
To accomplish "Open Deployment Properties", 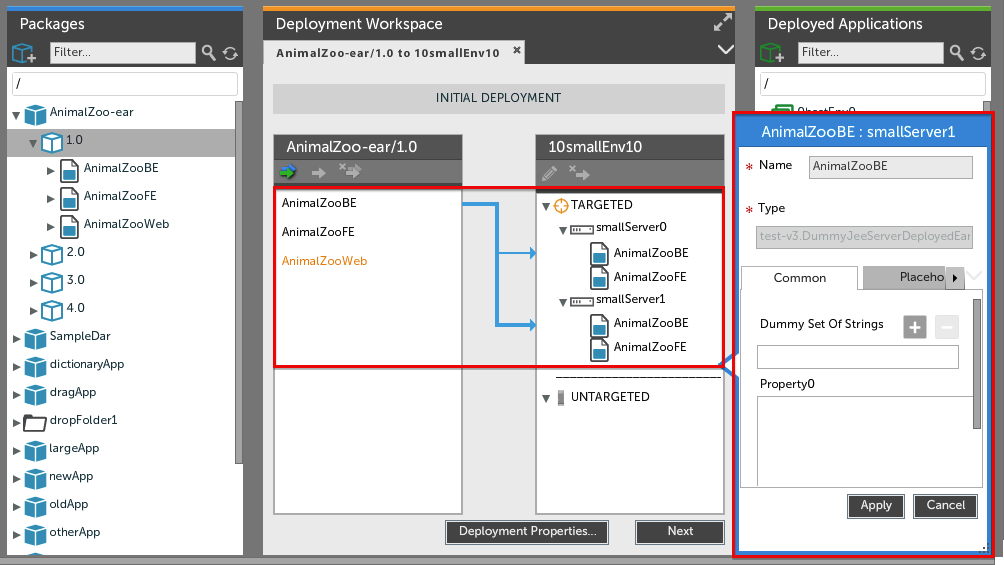I will [527, 532].
